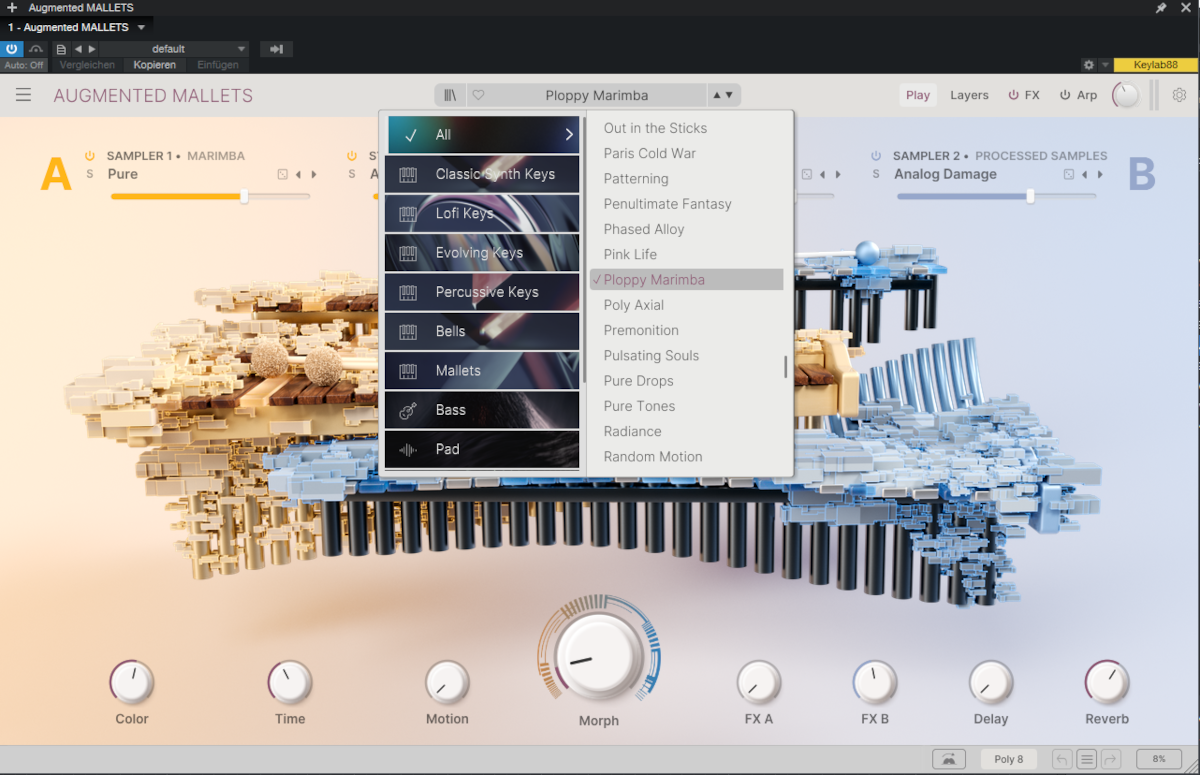
Task: Switch to the Layers view
Action: [969, 95]
